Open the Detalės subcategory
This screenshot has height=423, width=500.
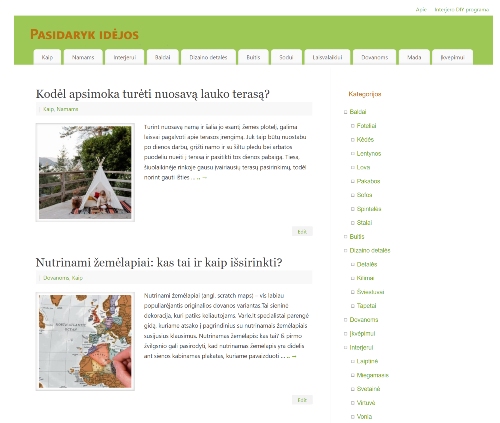(367, 264)
